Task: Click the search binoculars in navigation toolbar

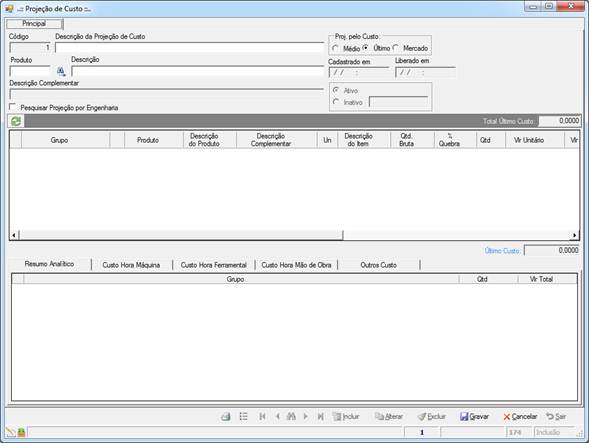Action: (291, 416)
